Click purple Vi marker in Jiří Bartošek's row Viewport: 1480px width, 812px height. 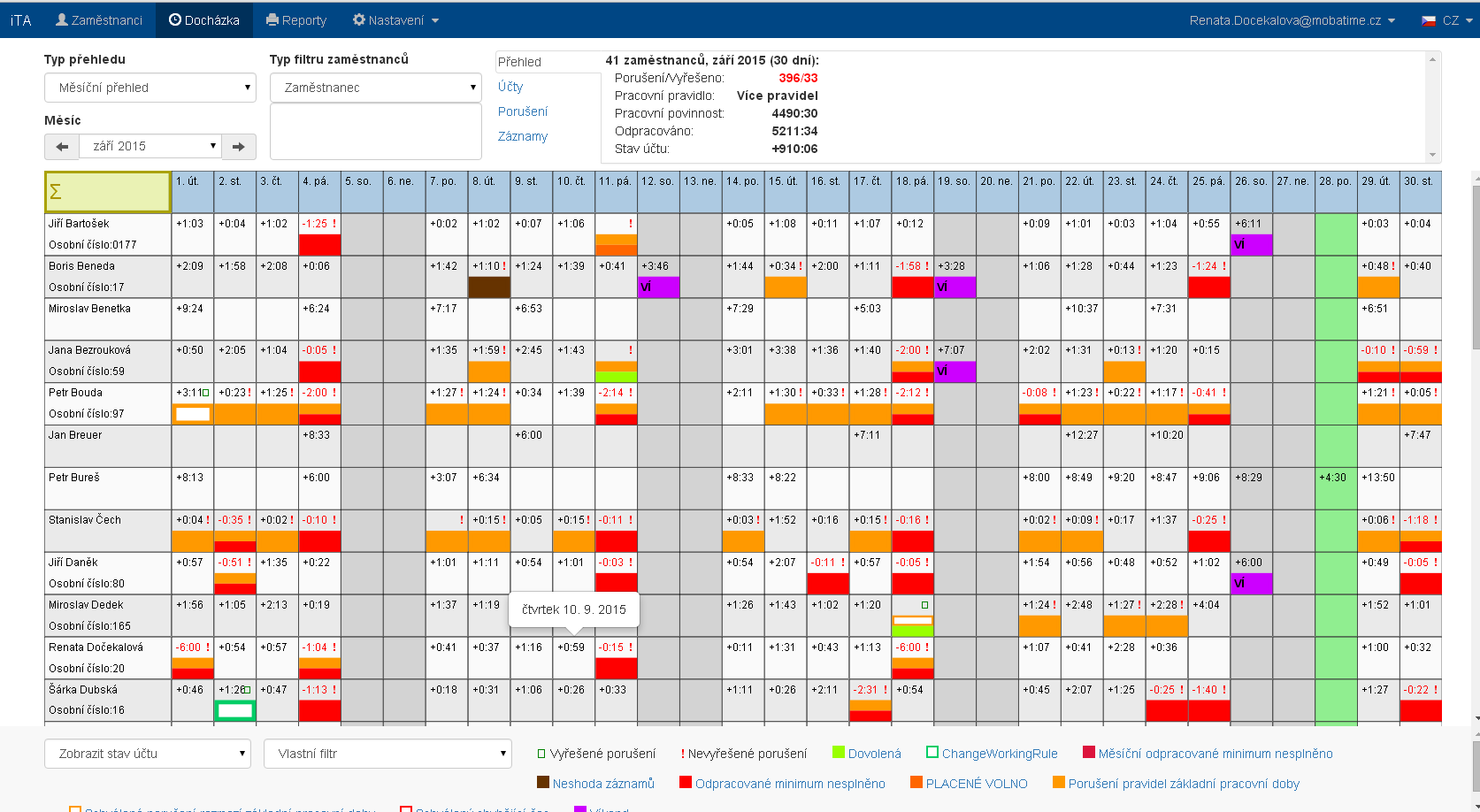(1251, 245)
